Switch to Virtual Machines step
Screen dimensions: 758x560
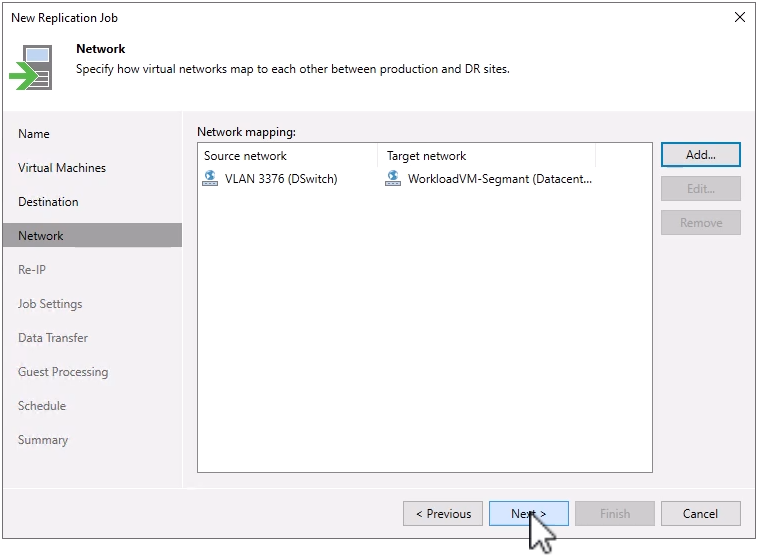click(62, 168)
